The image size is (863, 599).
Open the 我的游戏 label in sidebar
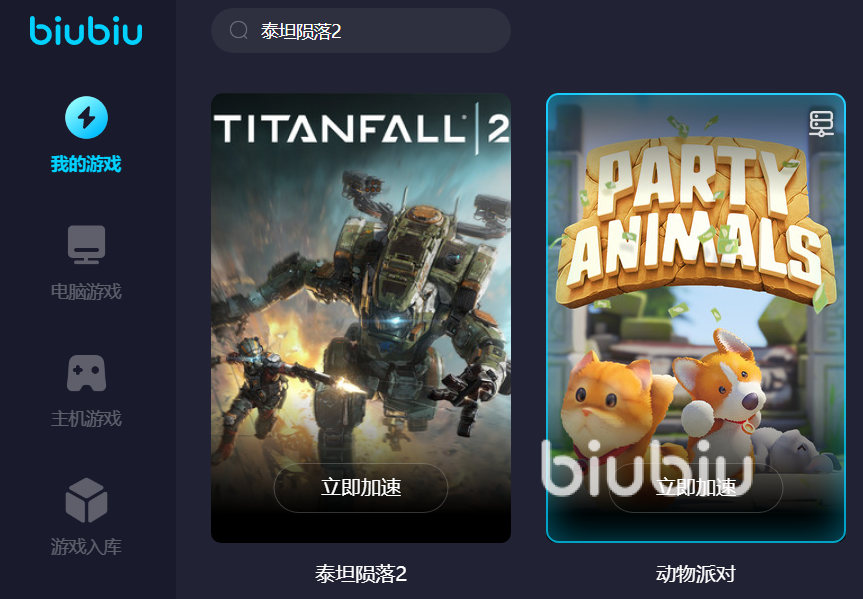pyautogui.click(x=86, y=164)
